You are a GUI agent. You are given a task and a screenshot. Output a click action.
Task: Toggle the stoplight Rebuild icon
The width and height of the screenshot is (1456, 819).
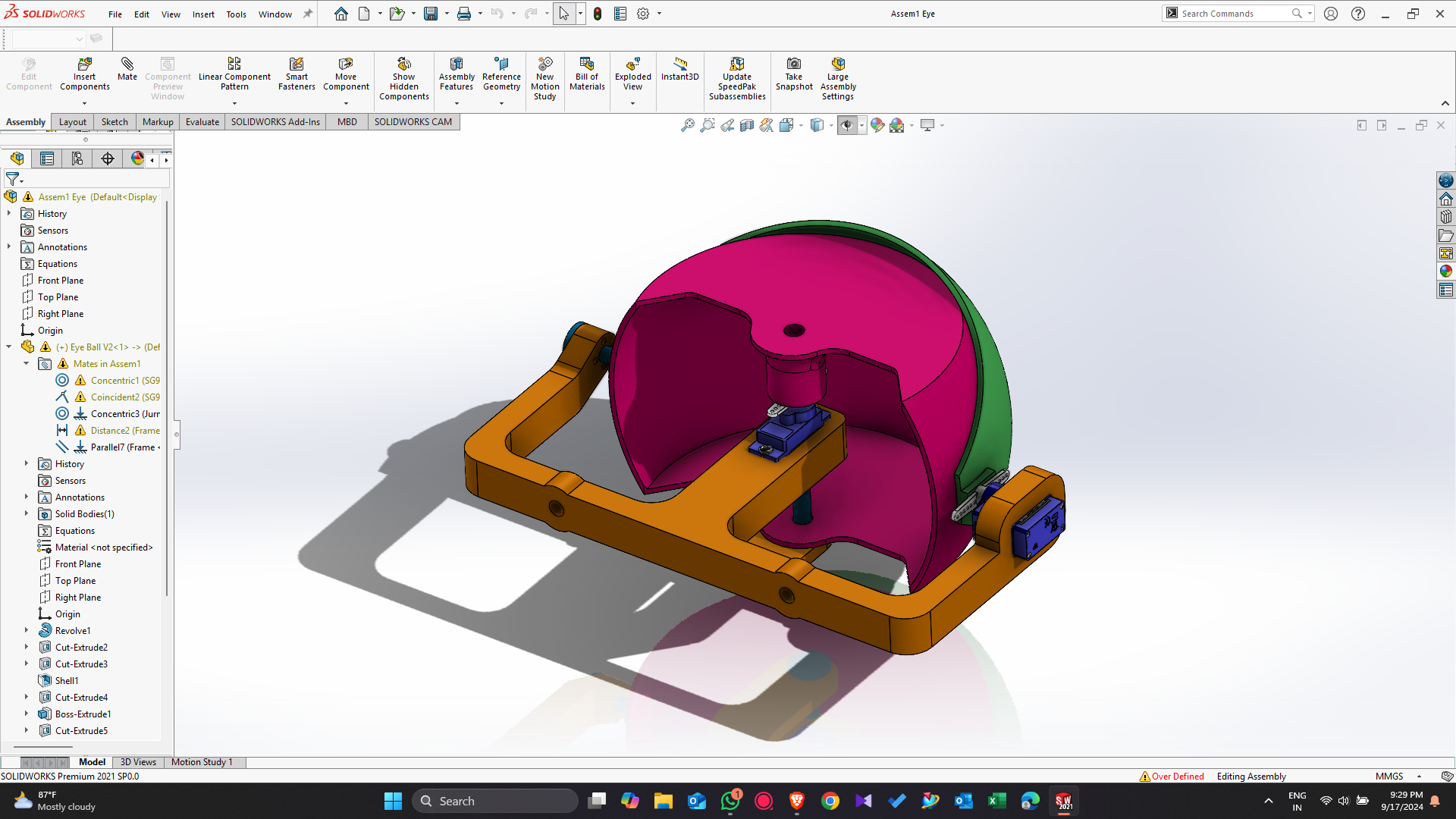(x=598, y=14)
